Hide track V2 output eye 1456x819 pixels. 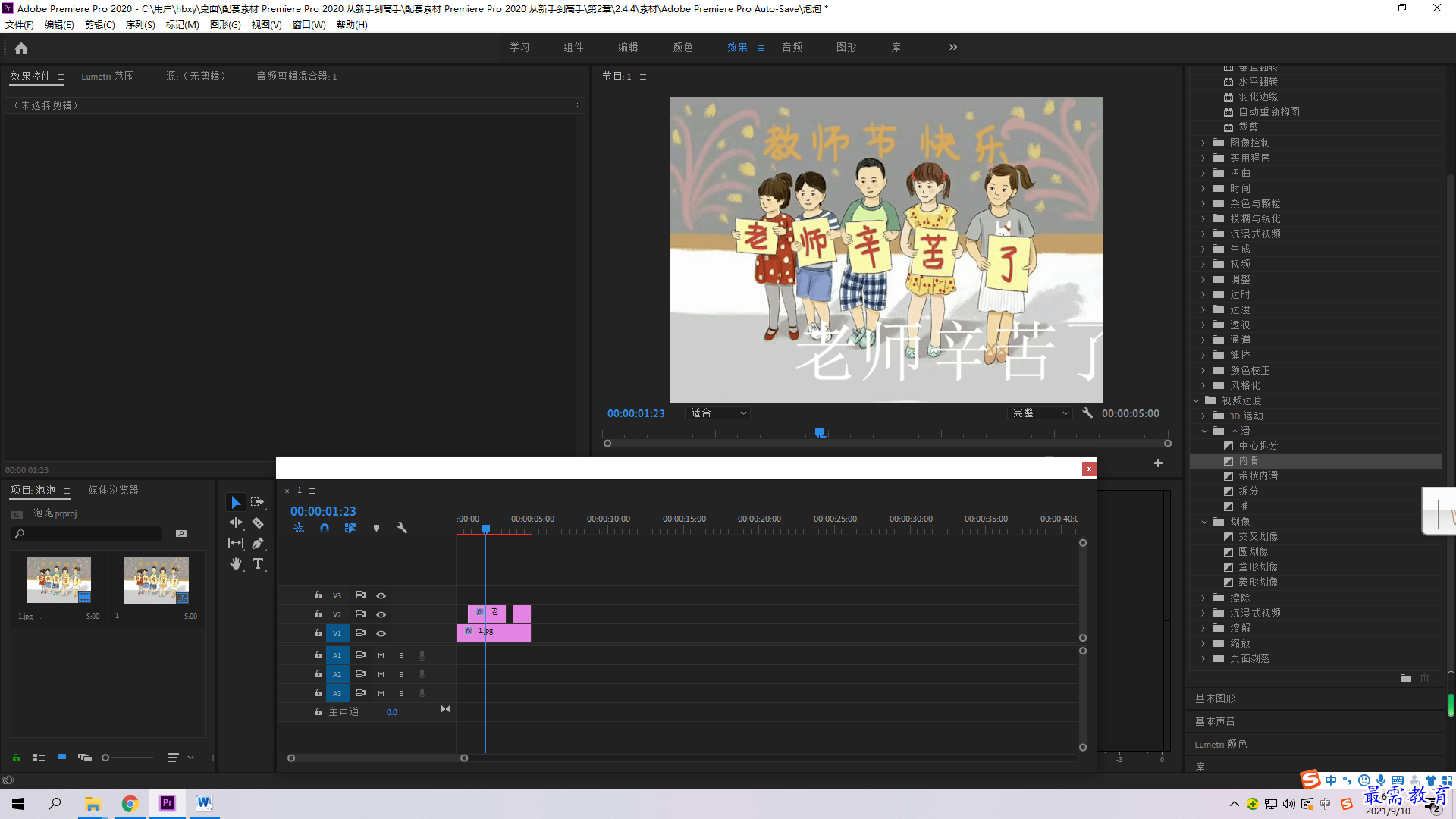click(x=381, y=614)
